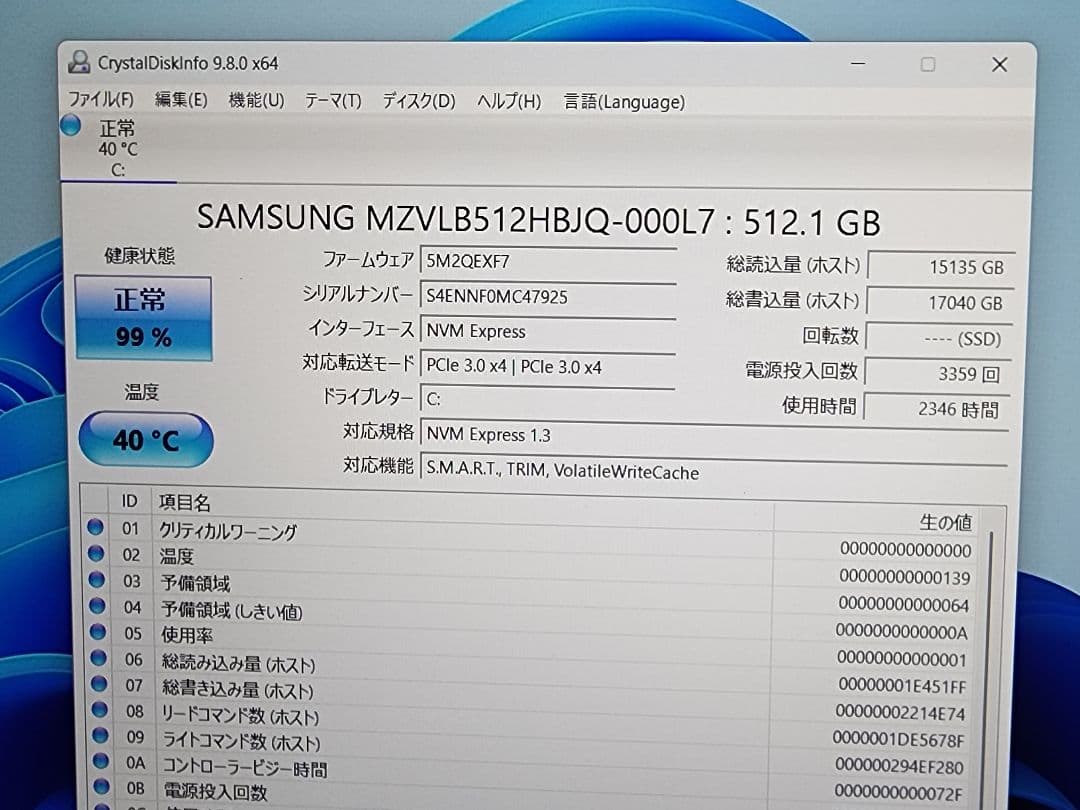Click the firmware field 5M2QEXF7

click(548, 262)
